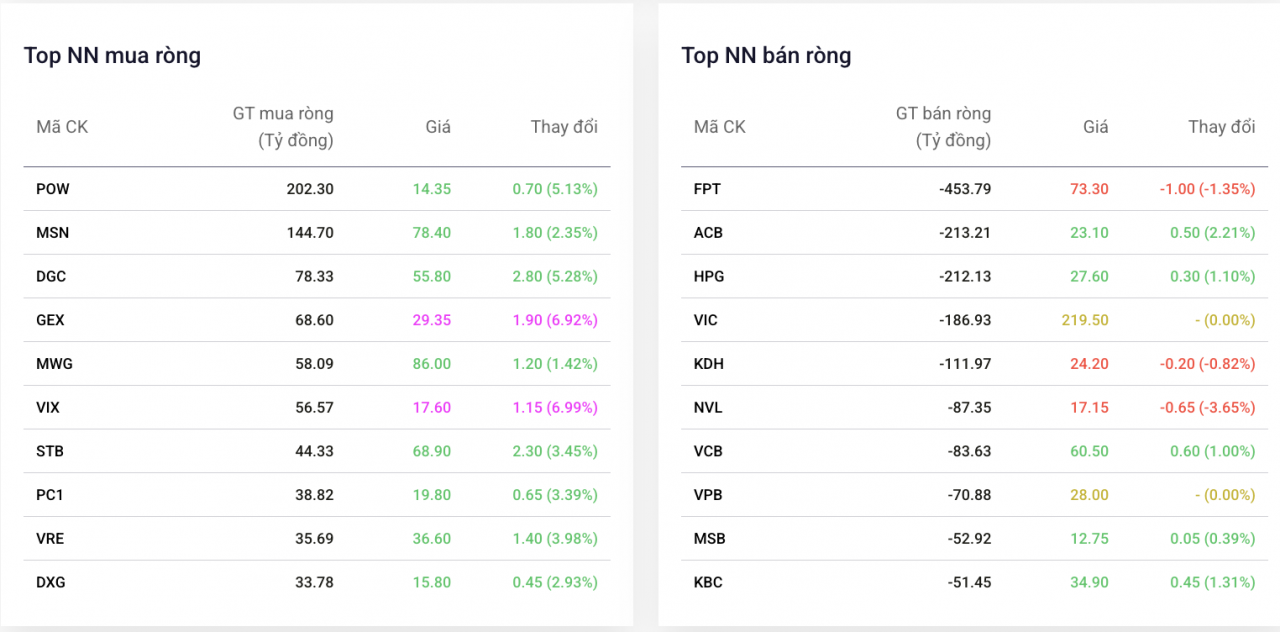Click the 'Top NN mua ròng' heading
This screenshot has height=632, width=1280.
tap(112, 56)
